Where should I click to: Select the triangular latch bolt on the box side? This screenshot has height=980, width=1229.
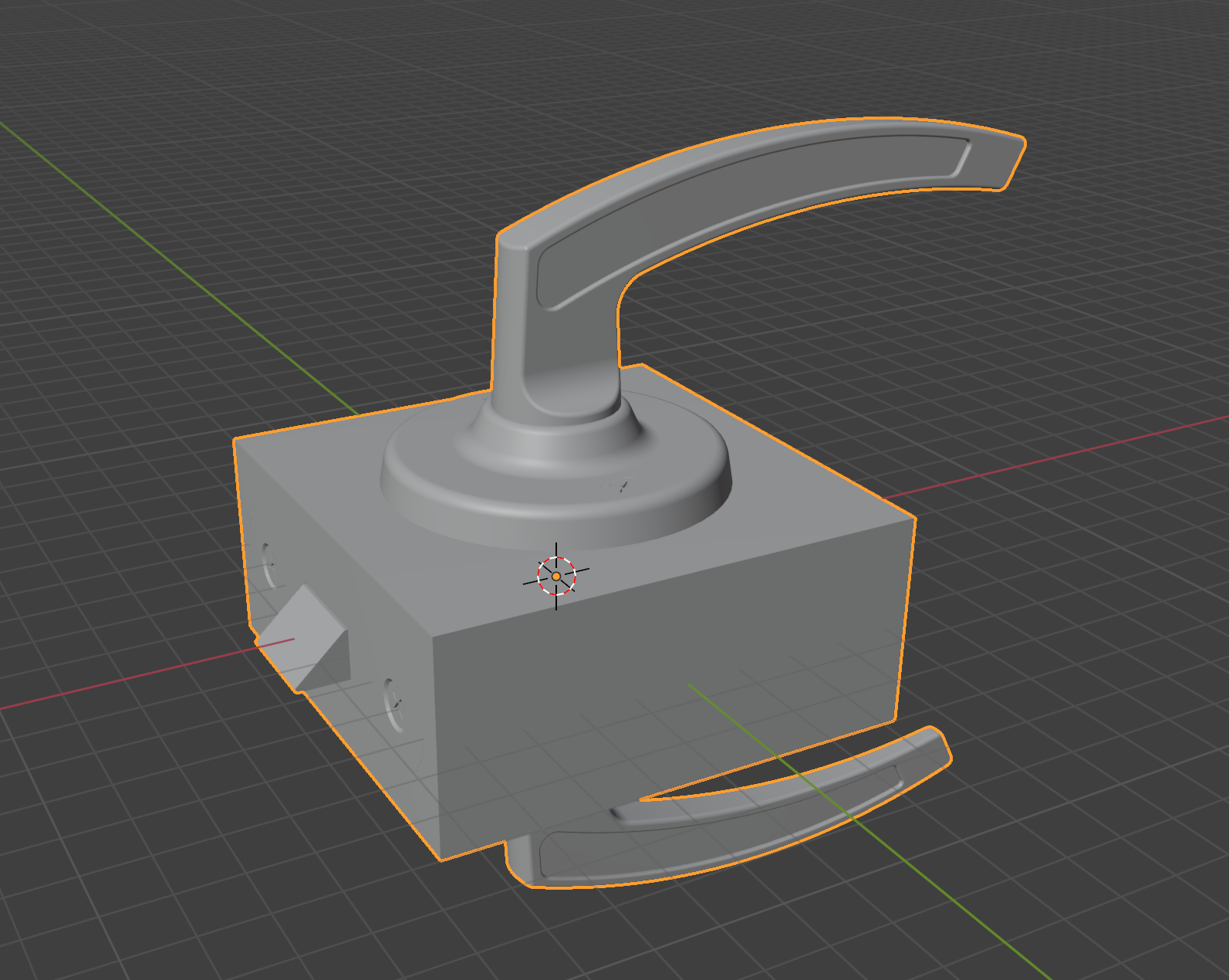[303, 637]
